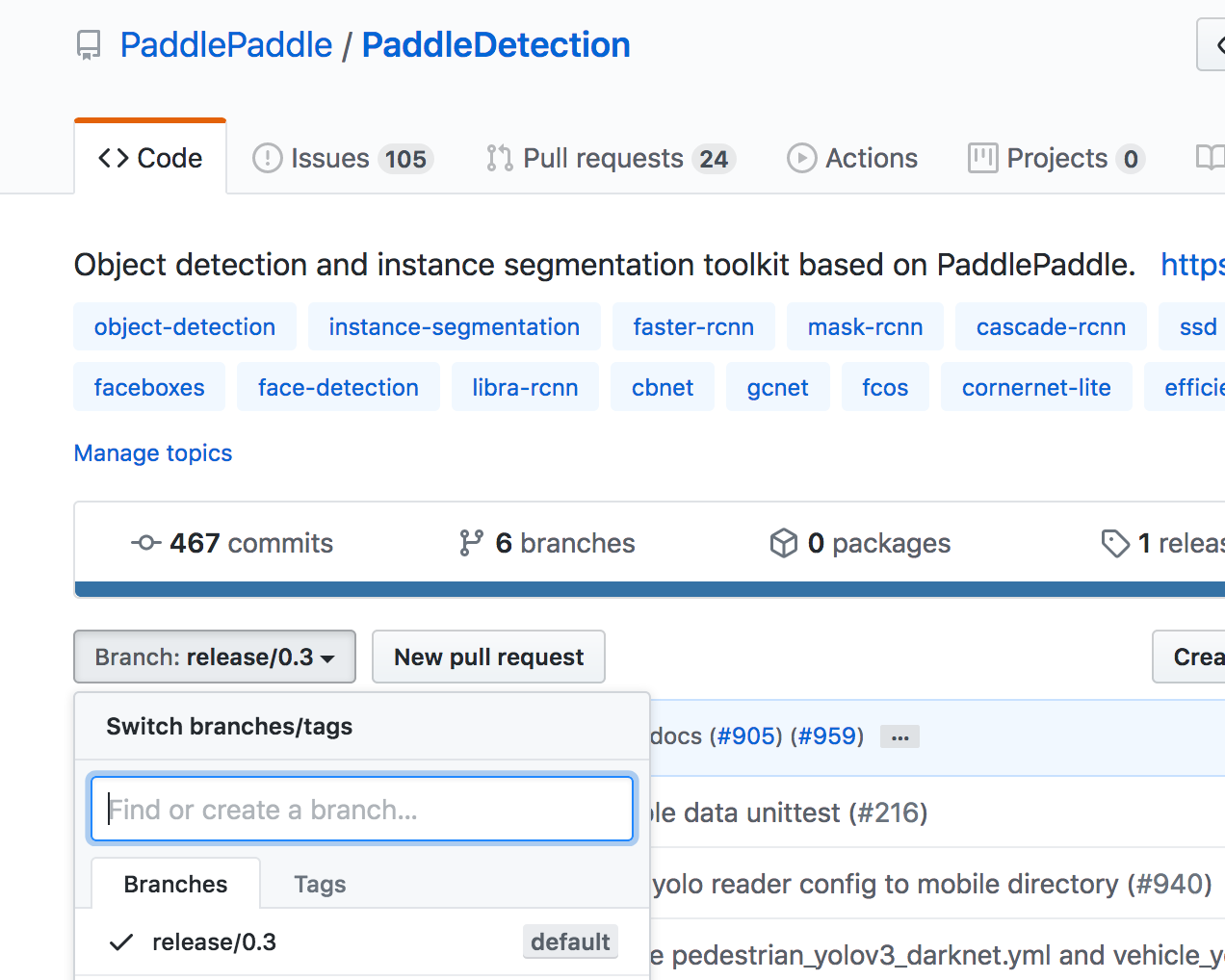Screen dimensions: 1225x980
Task: Open the Branch: release/0.3 dropdown
Action: coord(214,657)
